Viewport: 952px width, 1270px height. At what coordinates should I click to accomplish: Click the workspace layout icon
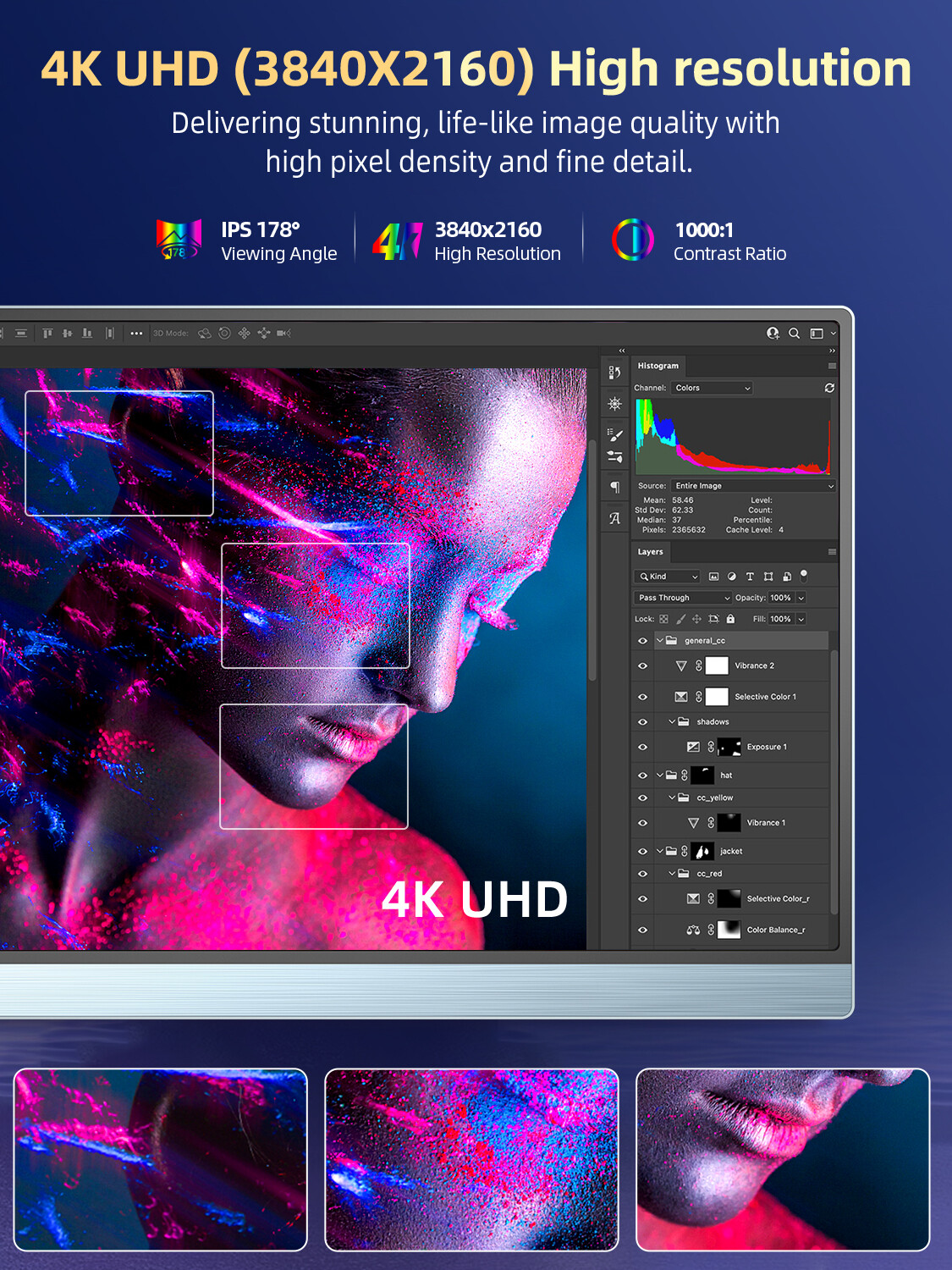point(817,334)
